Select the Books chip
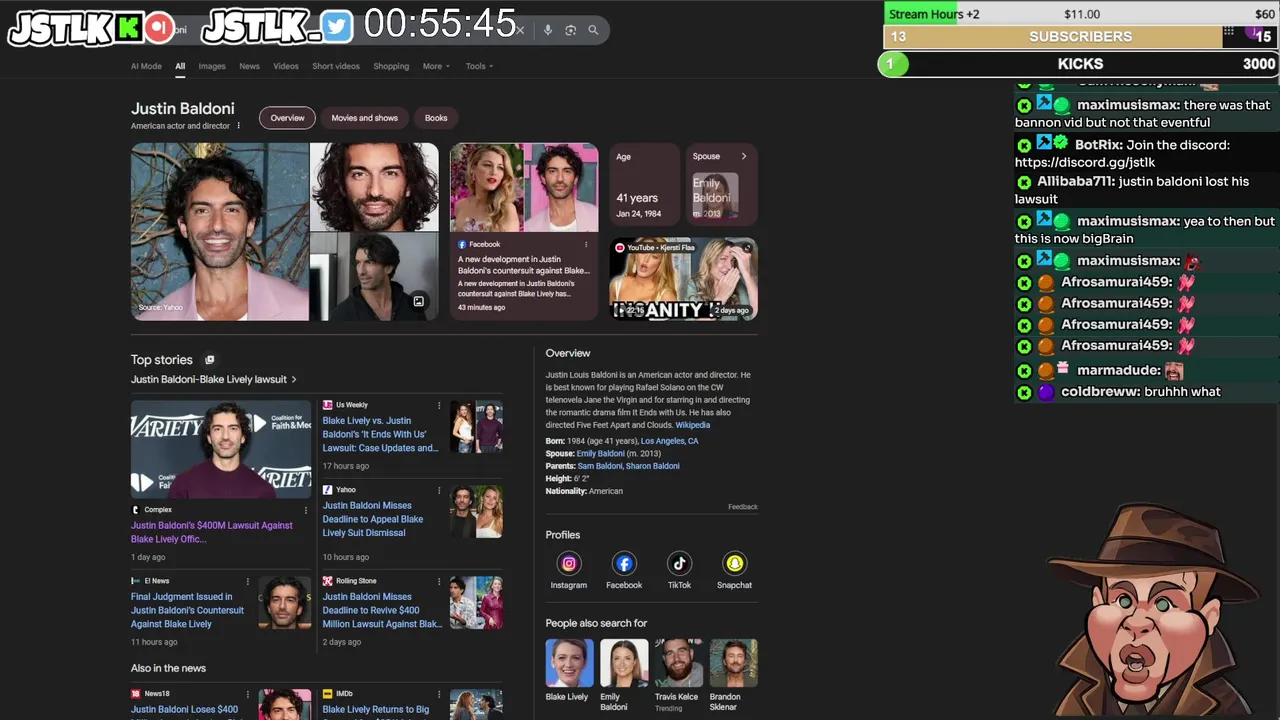 coord(436,118)
